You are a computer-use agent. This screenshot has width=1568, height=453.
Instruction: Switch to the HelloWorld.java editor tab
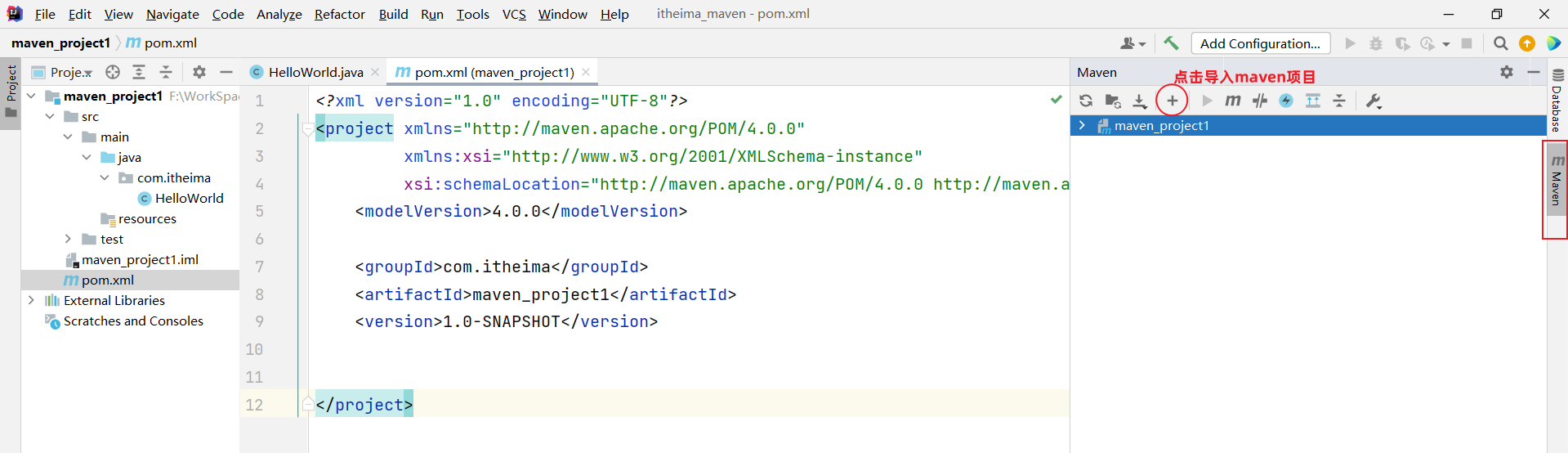(x=315, y=72)
